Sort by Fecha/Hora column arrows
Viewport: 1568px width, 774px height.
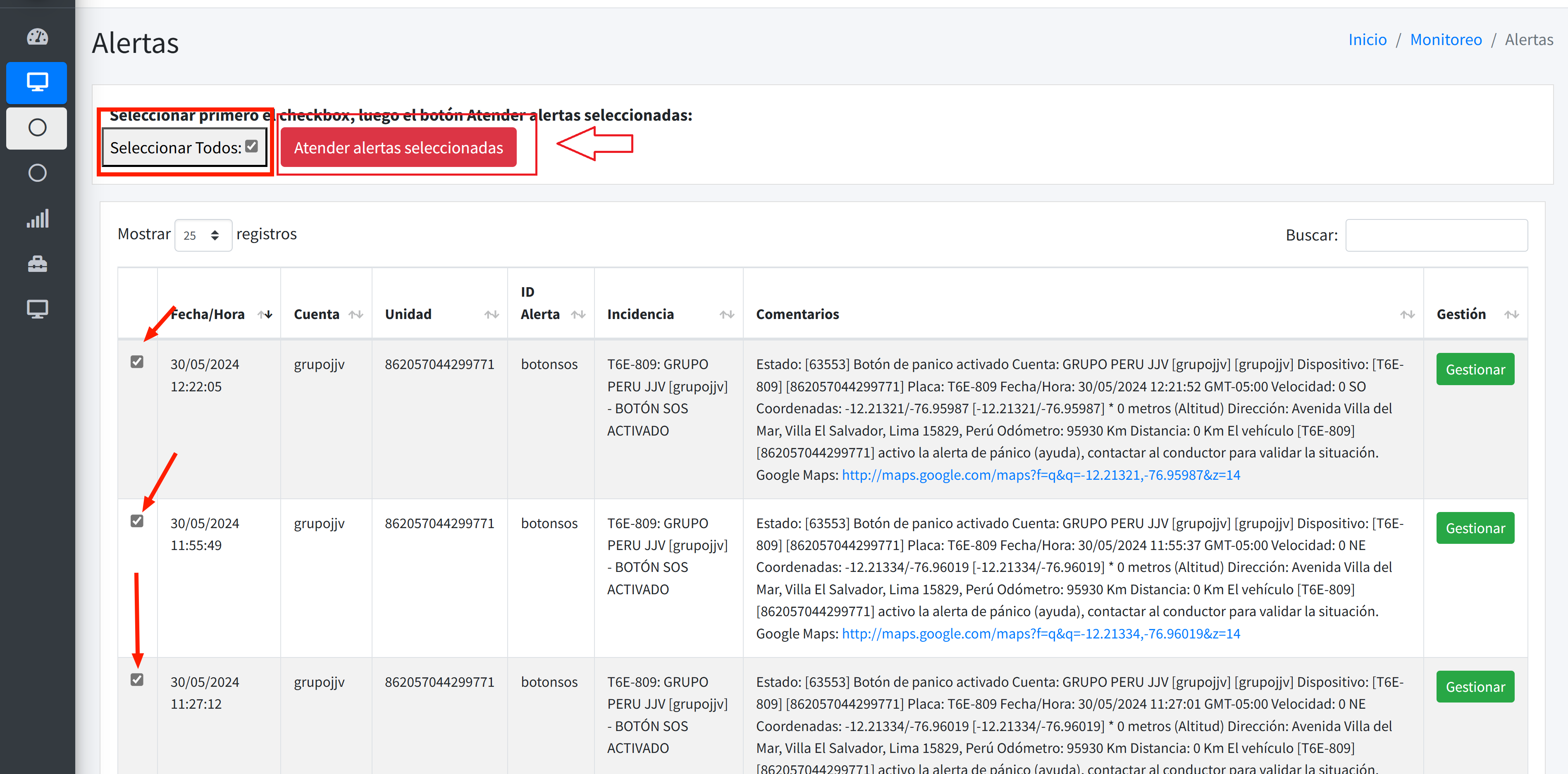(x=265, y=314)
